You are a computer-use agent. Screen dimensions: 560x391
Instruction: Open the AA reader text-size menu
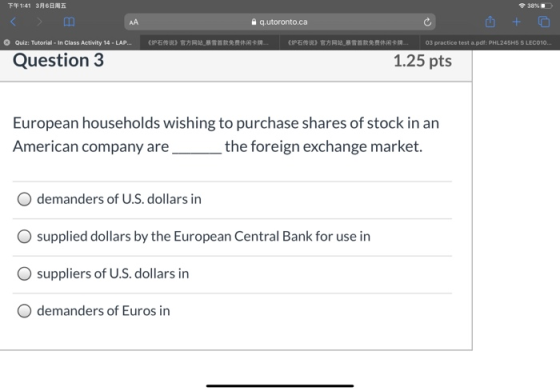[134, 22]
